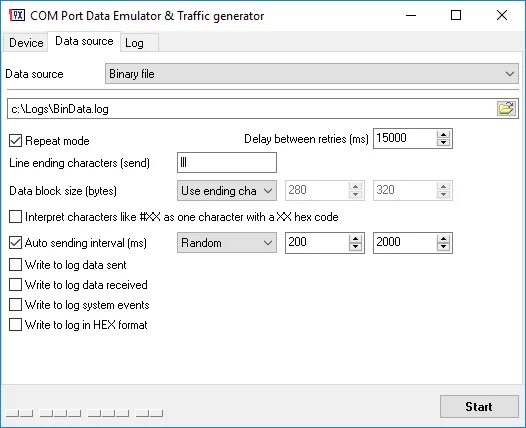Open the Random interval mode dropdown

coord(227,243)
